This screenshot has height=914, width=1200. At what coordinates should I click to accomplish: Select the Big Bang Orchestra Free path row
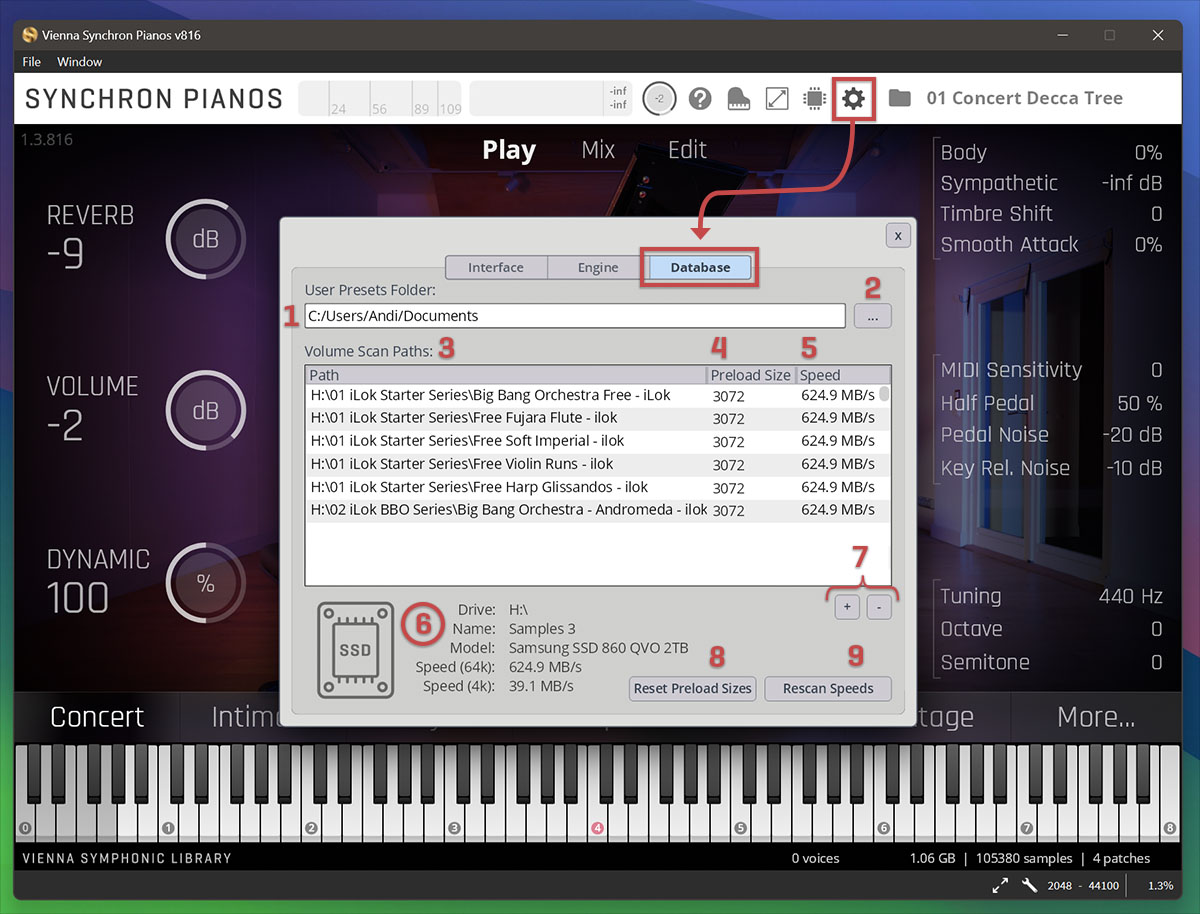click(x=593, y=395)
